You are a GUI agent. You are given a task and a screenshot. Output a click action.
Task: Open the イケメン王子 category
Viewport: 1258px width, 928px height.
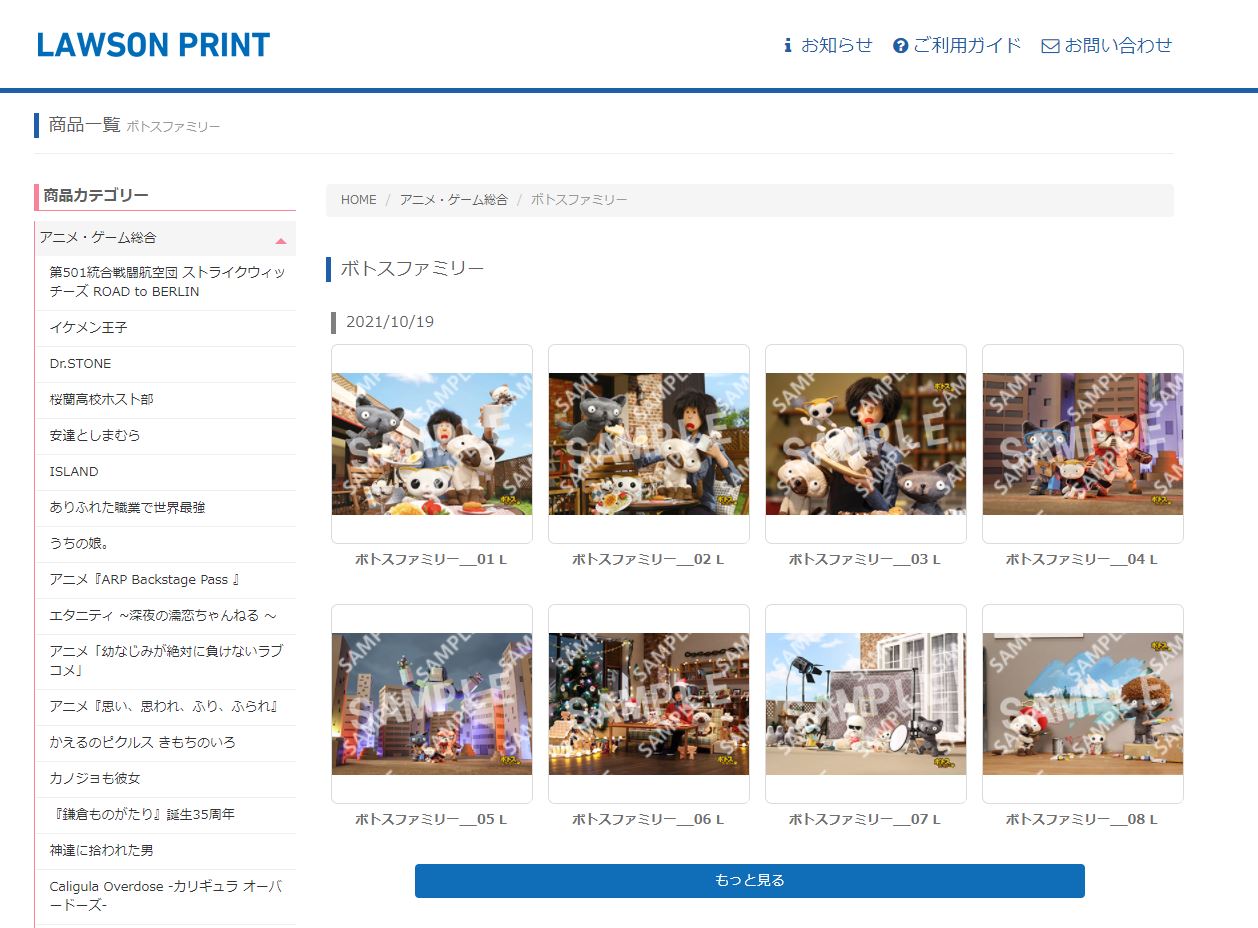pyautogui.click(x=89, y=328)
